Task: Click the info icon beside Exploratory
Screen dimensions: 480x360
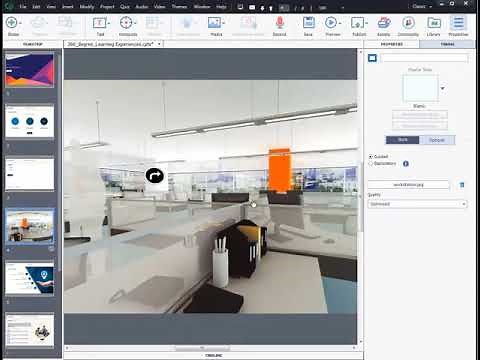Action: pyautogui.click(x=406, y=164)
